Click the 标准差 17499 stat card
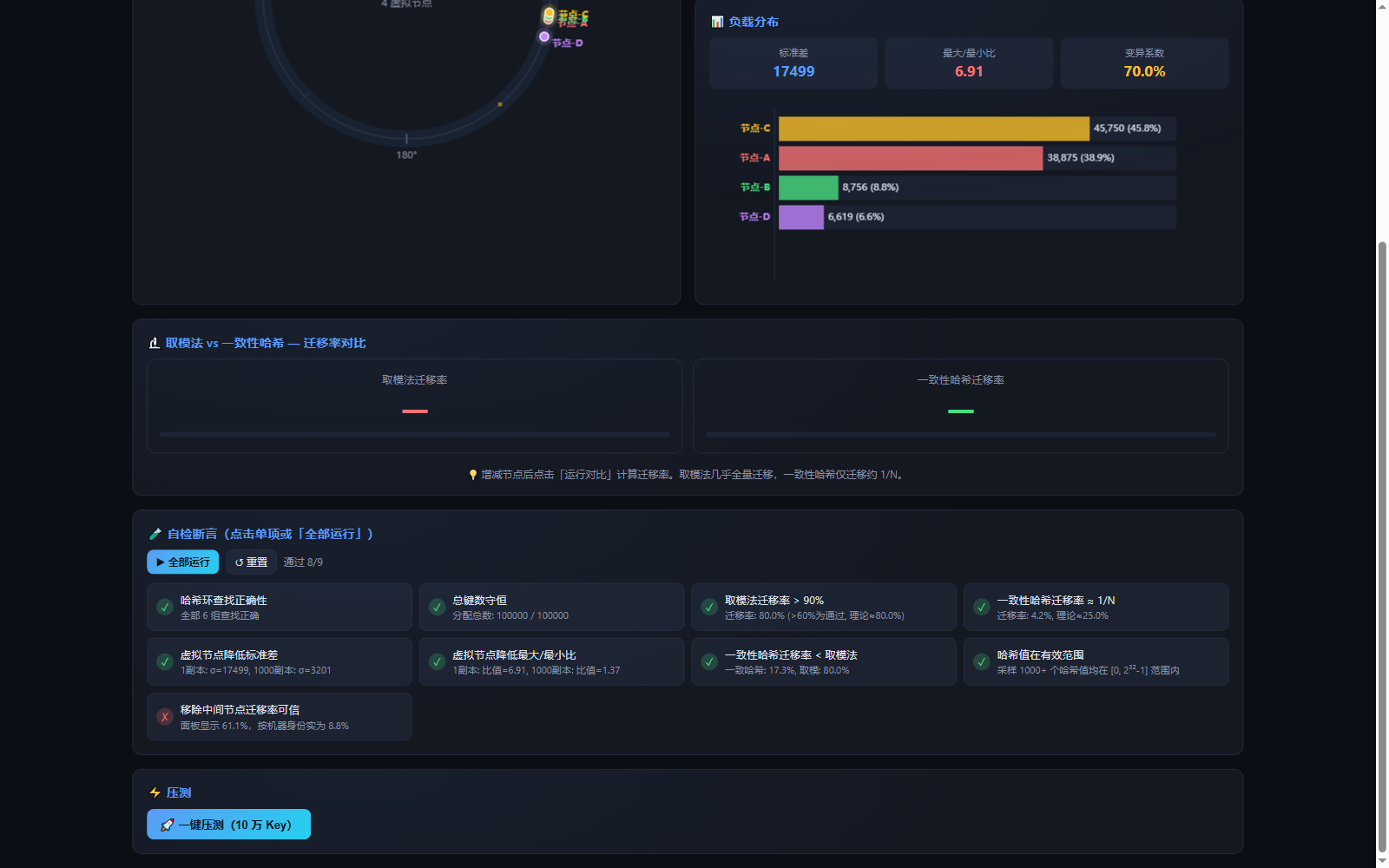 [x=793, y=63]
